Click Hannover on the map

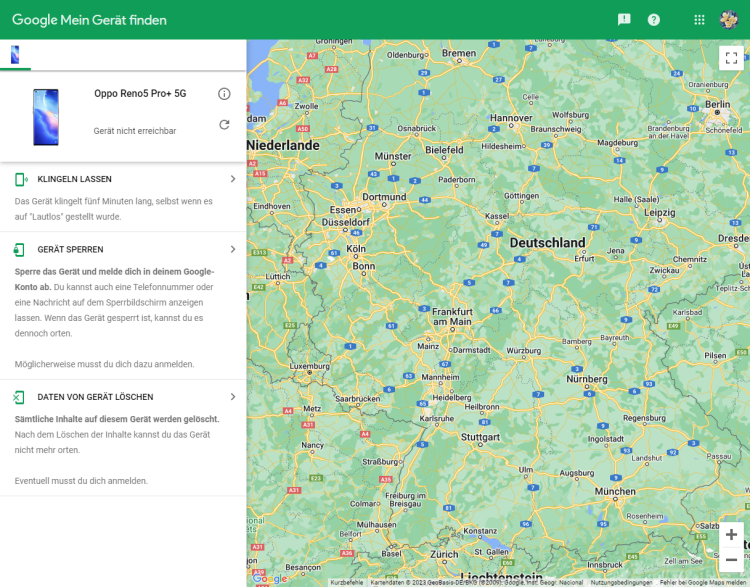[x=511, y=118]
